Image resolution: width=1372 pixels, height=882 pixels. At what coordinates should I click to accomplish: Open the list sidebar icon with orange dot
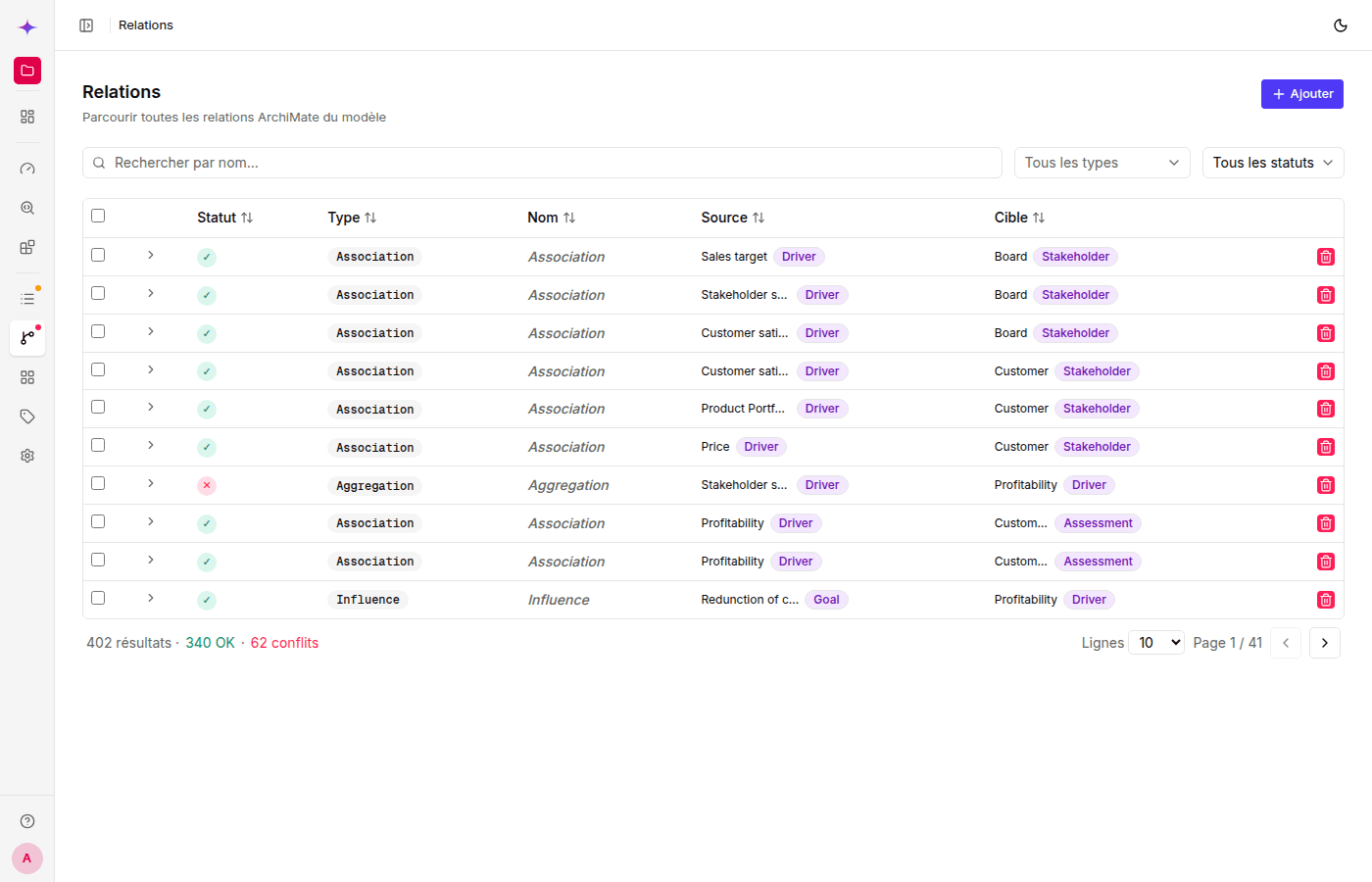point(27,298)
